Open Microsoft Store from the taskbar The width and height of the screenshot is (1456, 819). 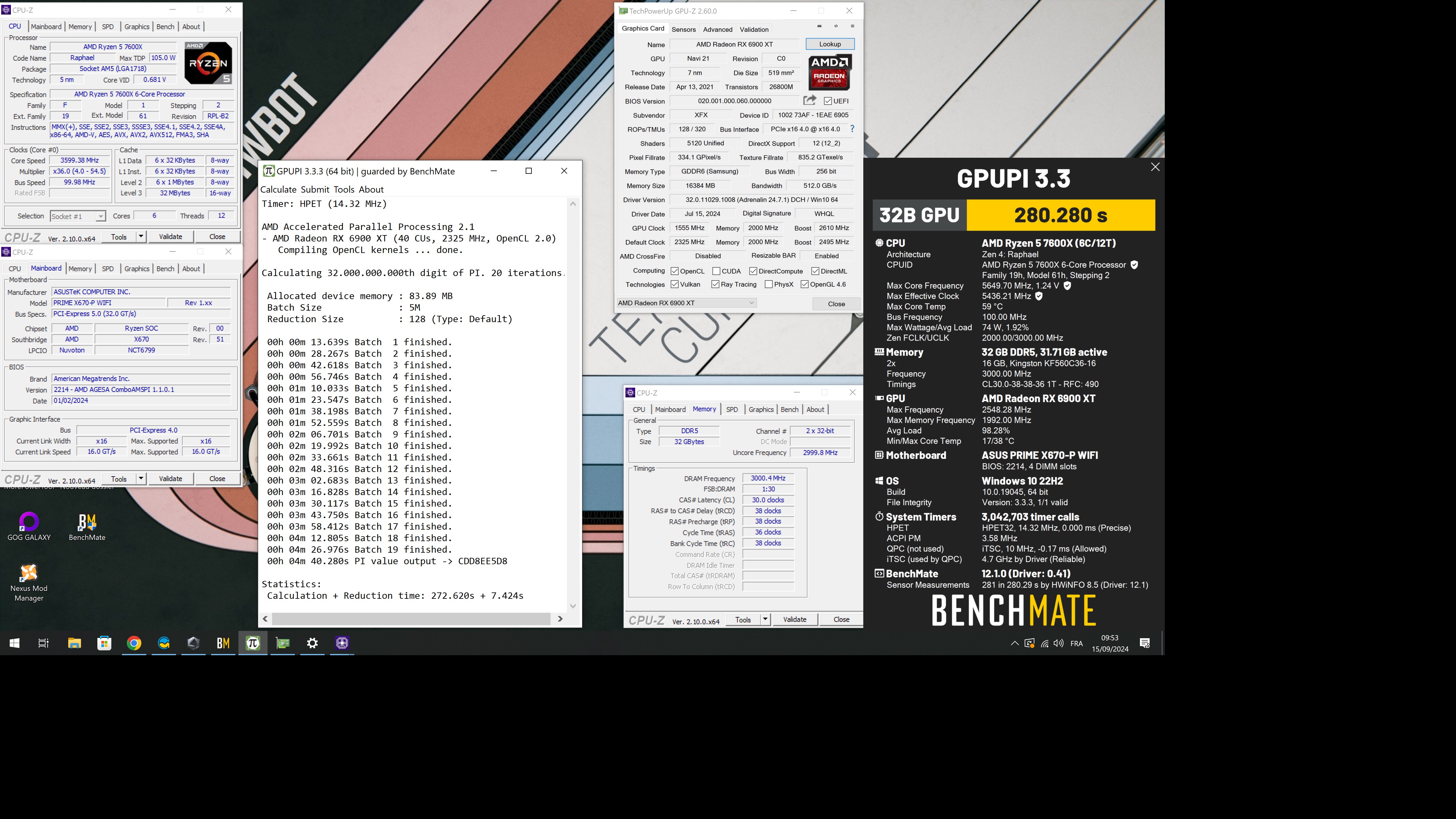(104, 643)
